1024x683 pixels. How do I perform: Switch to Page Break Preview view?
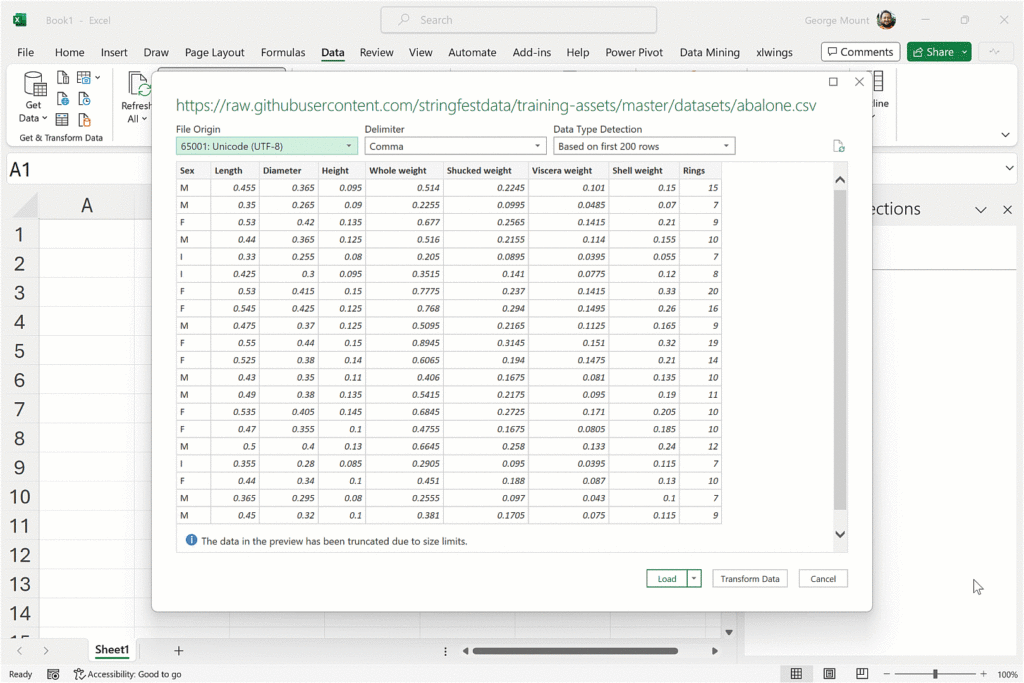861,674
